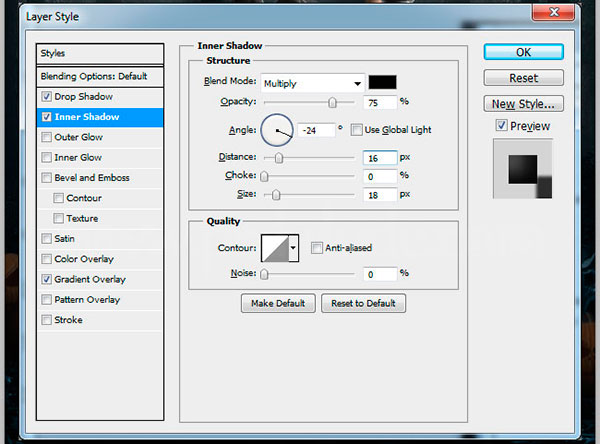The height and width of the screenshot is (444, 600).
Task: Toggle the Drop Shadow checkbox
Action: (47, 96)
